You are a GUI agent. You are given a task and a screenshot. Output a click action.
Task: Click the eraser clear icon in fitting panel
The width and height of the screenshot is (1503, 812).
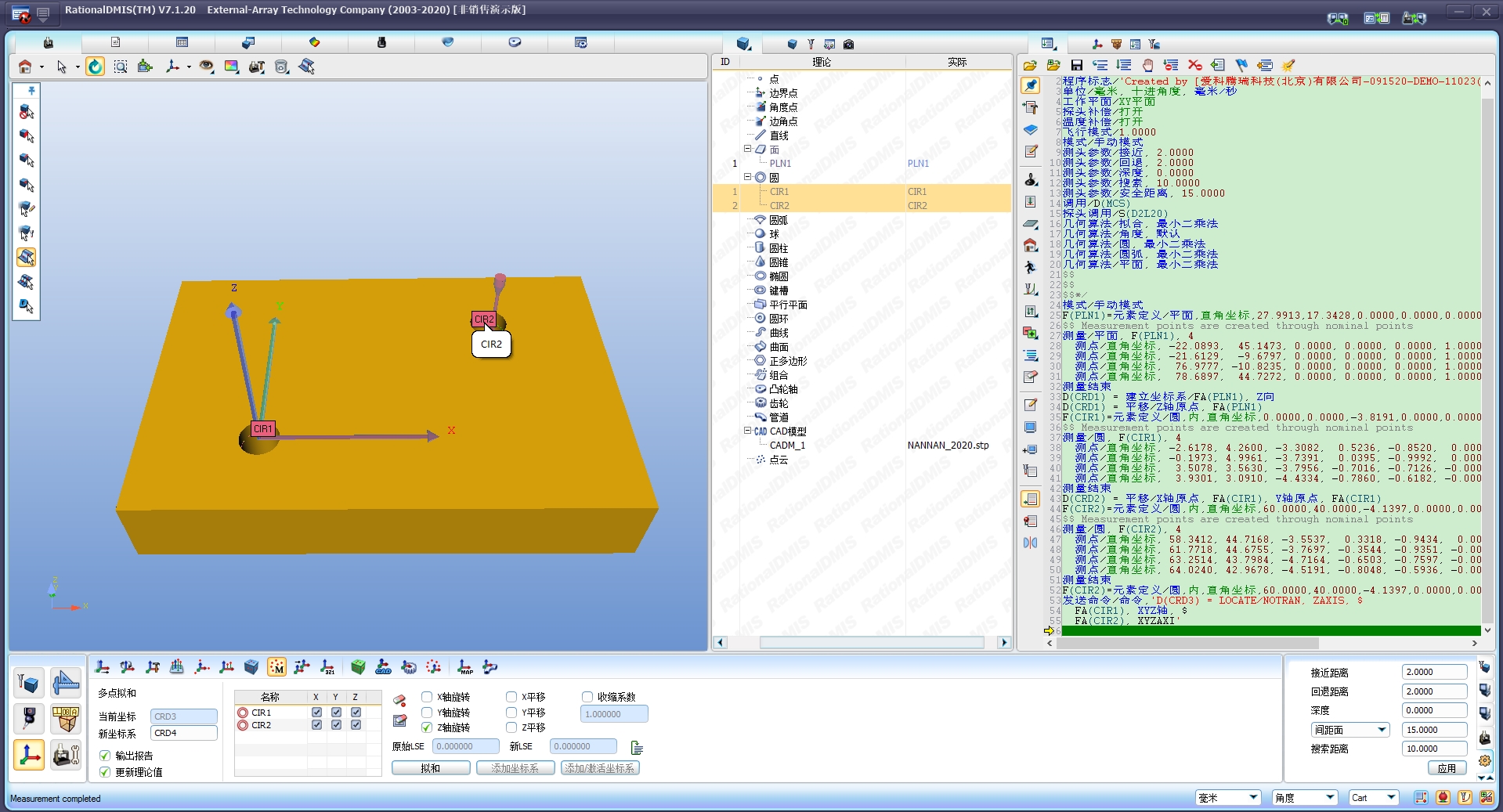[399, 700]
